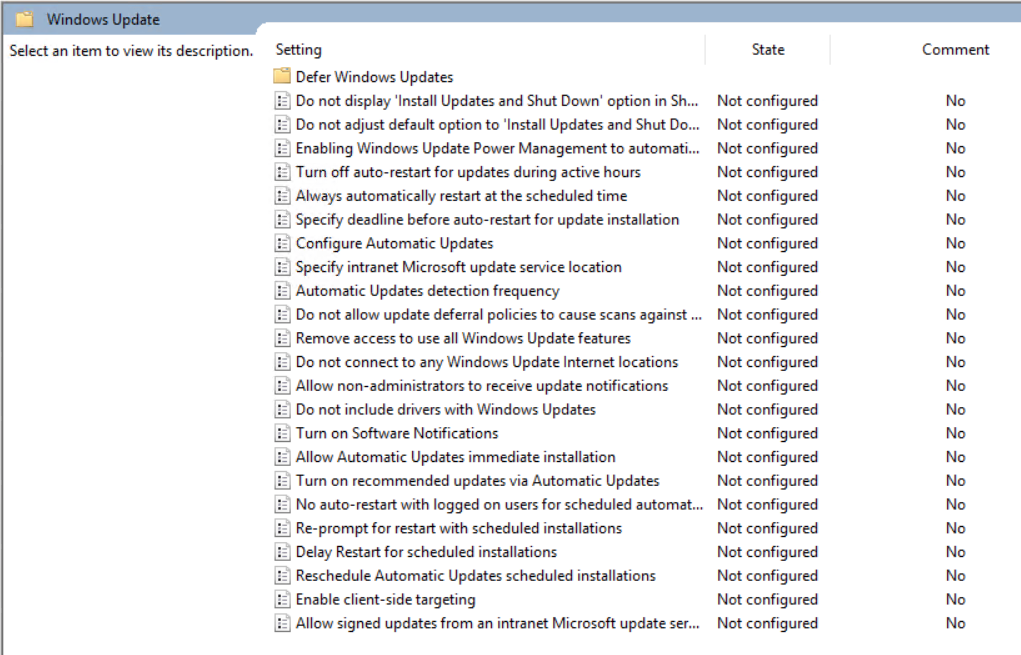Click policy icon beside Configure Automatic Updates
The height and width of the screenshot is (655, 1021).
[x=282, y=244]
